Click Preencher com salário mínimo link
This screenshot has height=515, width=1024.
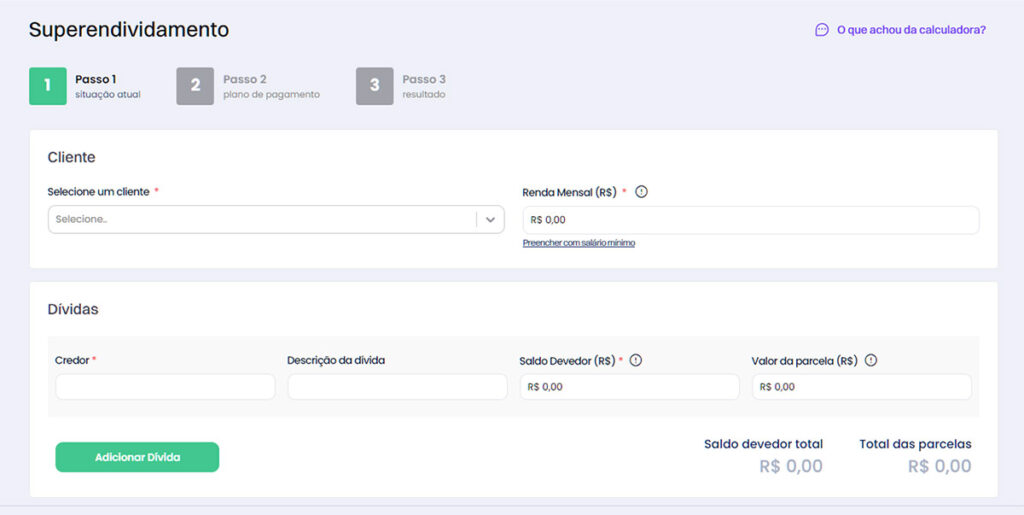click(578, 243)
